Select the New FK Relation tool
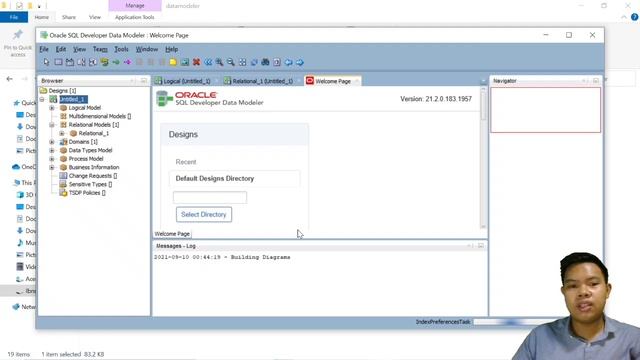The width and height of the screenshot is (640, 360). (104, 62)
